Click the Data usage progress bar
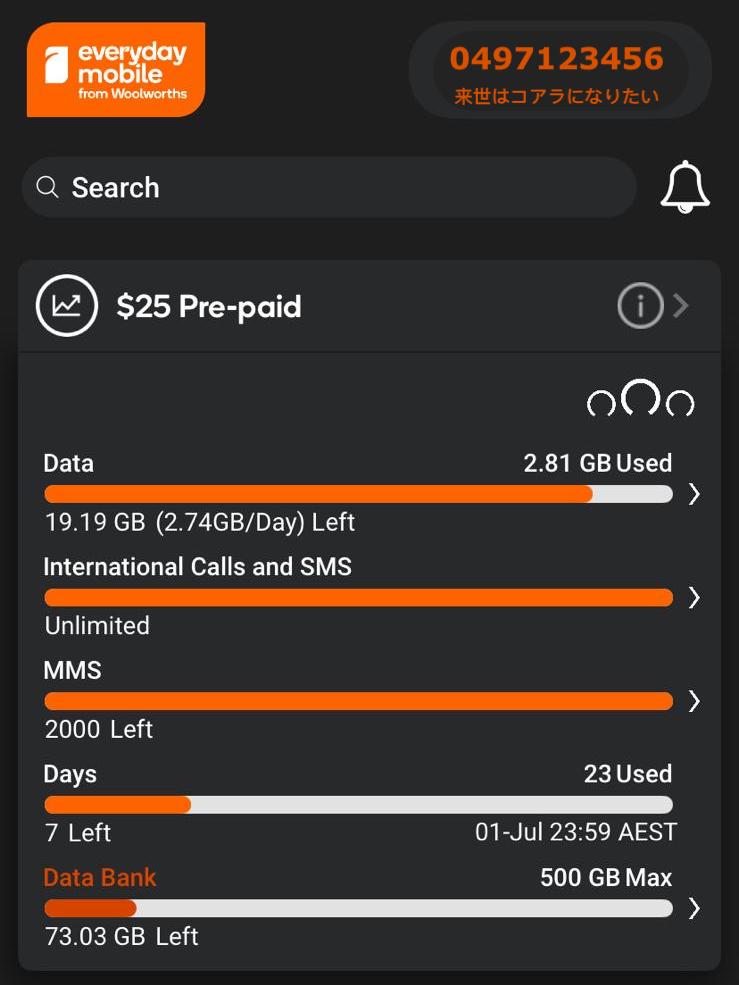 [358, 494]
